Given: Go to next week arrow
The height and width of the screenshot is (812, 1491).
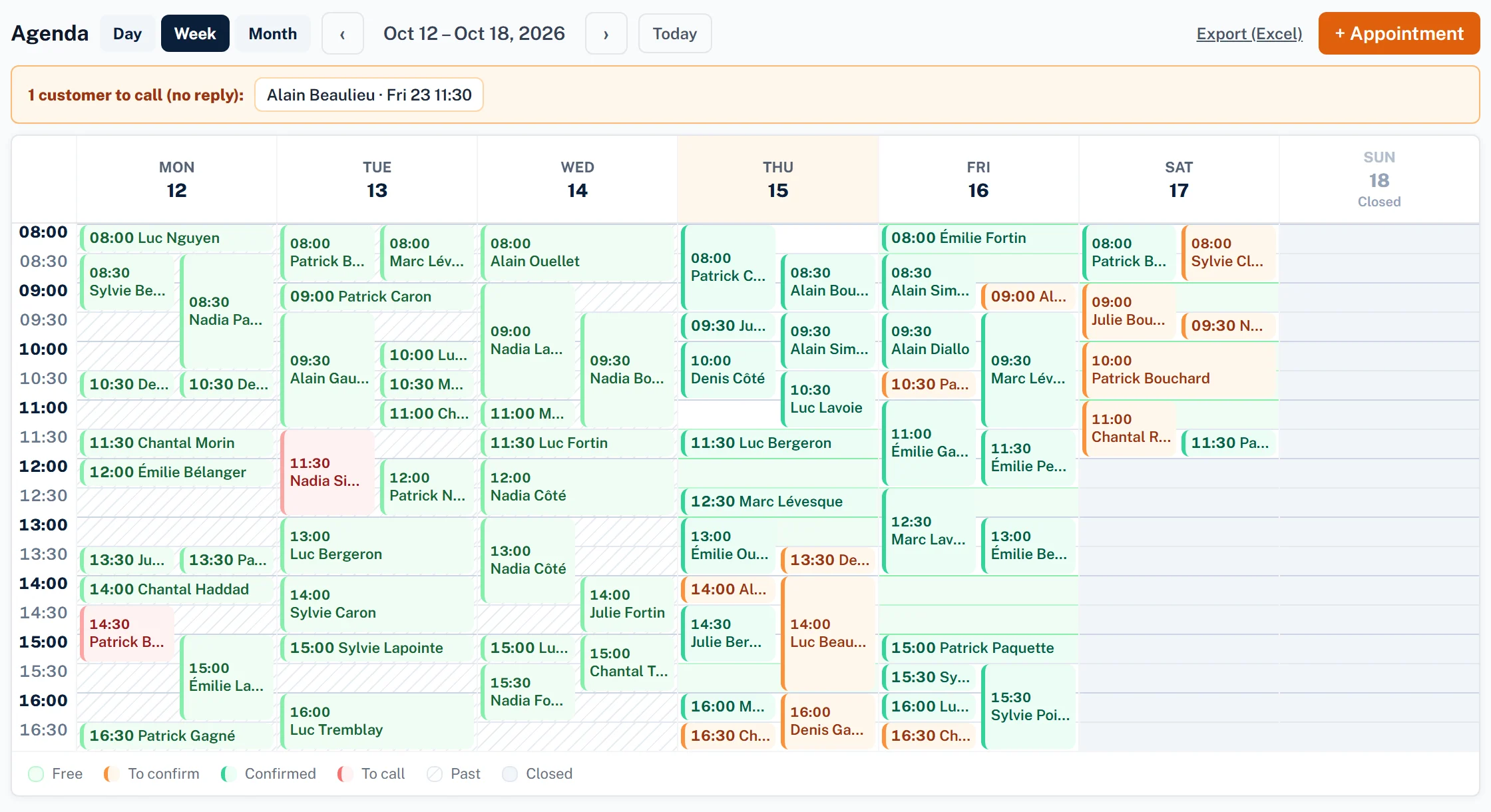Looking at the screenshot, I should click(x=606, y=34).
